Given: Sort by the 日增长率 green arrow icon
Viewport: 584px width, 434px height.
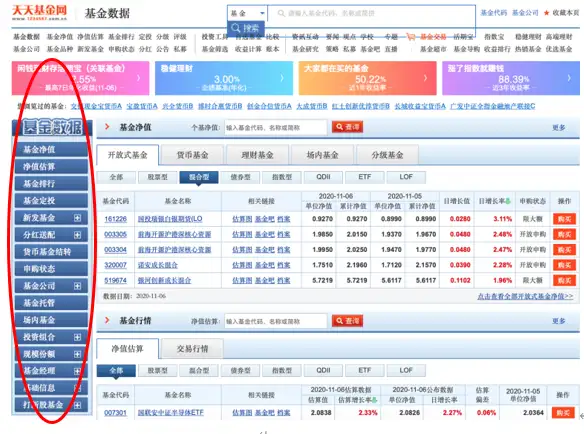Looking at the screenshot, I should [x=508, y=201].
